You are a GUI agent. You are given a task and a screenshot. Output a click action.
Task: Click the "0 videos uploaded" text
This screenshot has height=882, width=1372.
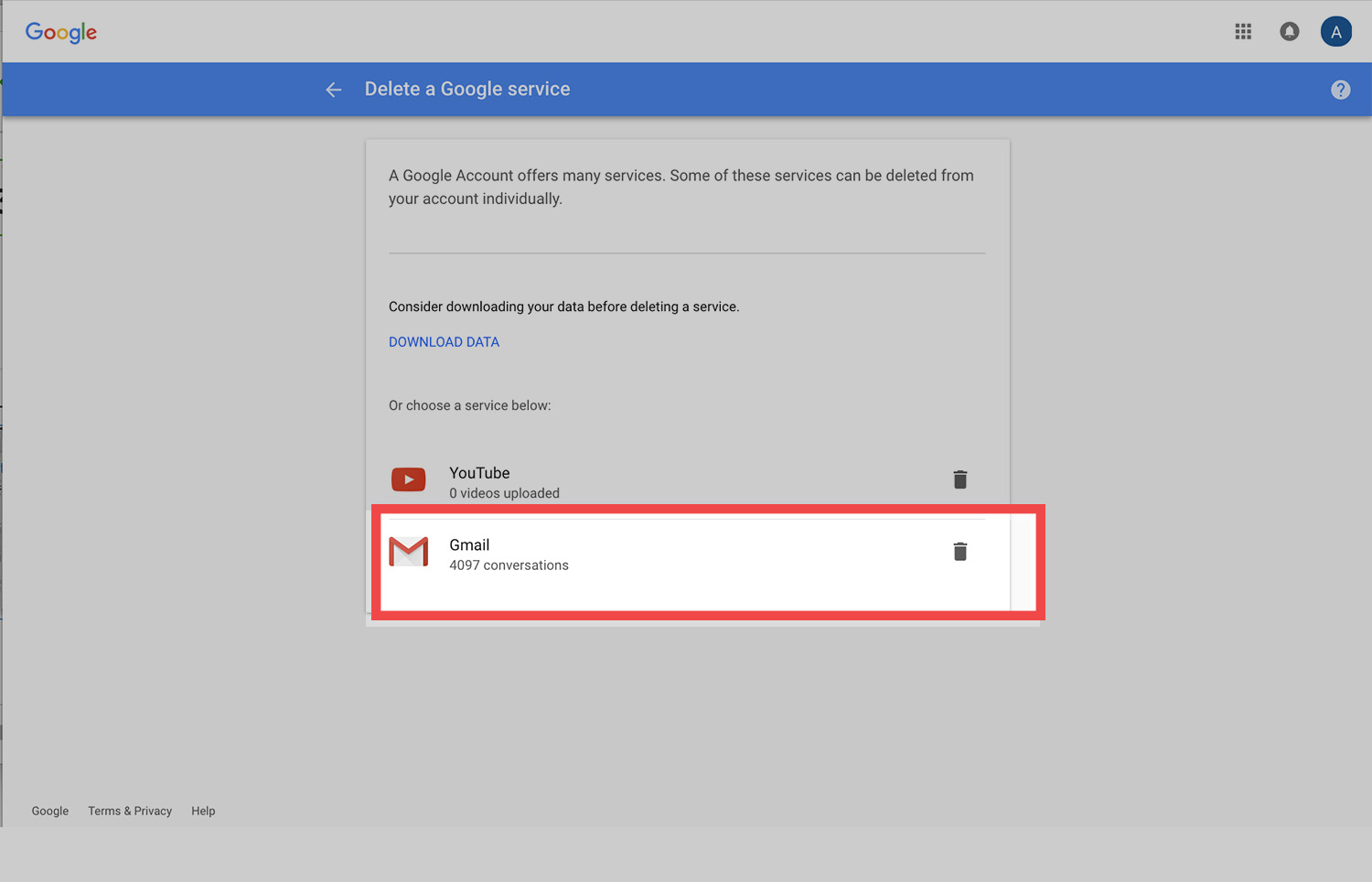(504, 493)
